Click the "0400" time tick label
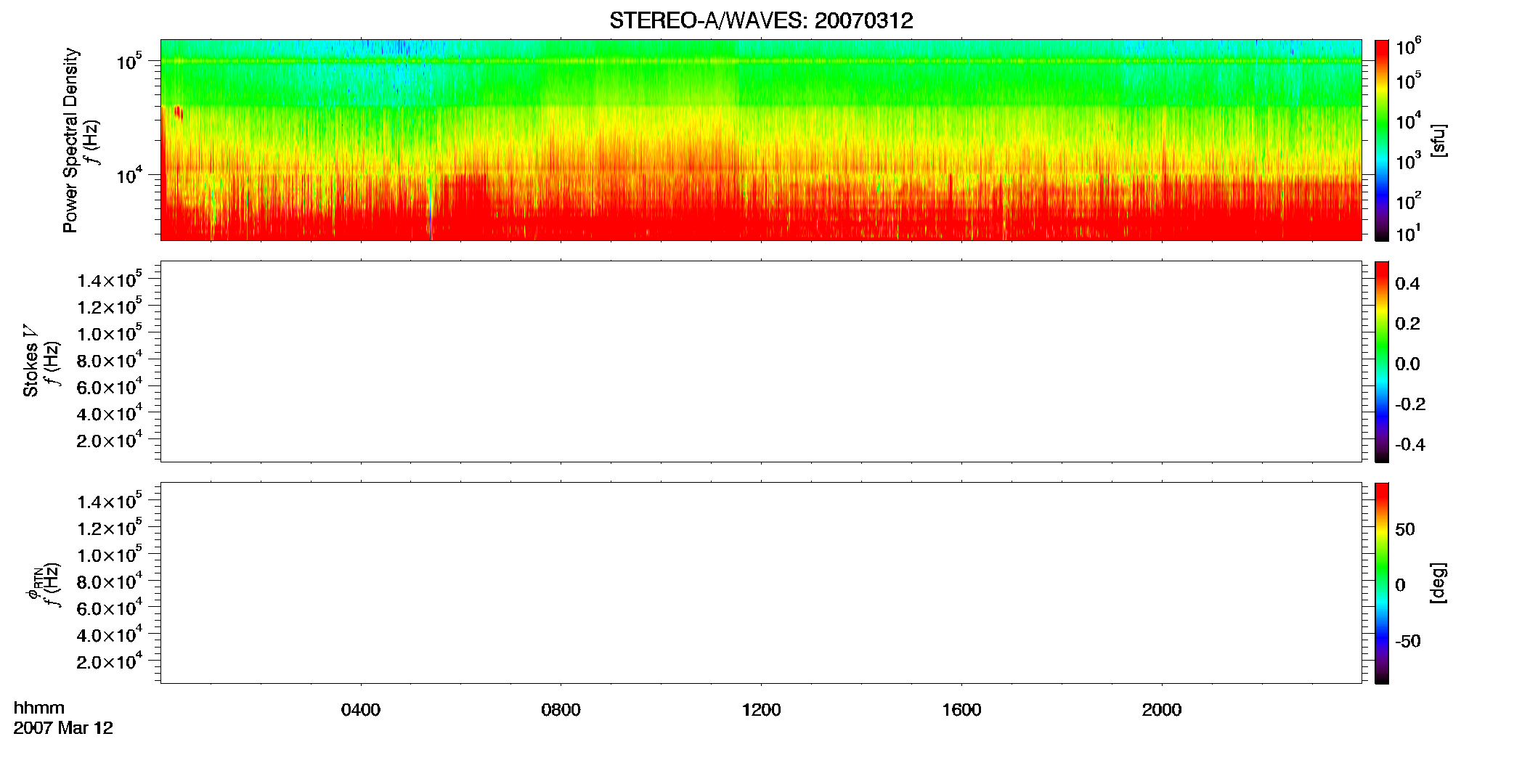The height and width of the screenshot is (784, 1522). 361,710
